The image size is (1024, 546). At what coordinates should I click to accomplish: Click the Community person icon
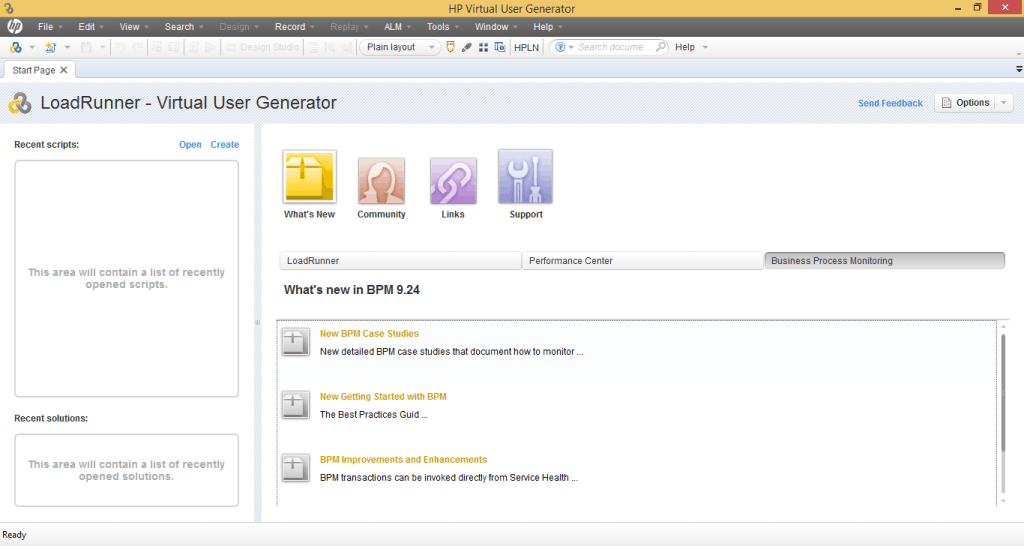381,180
